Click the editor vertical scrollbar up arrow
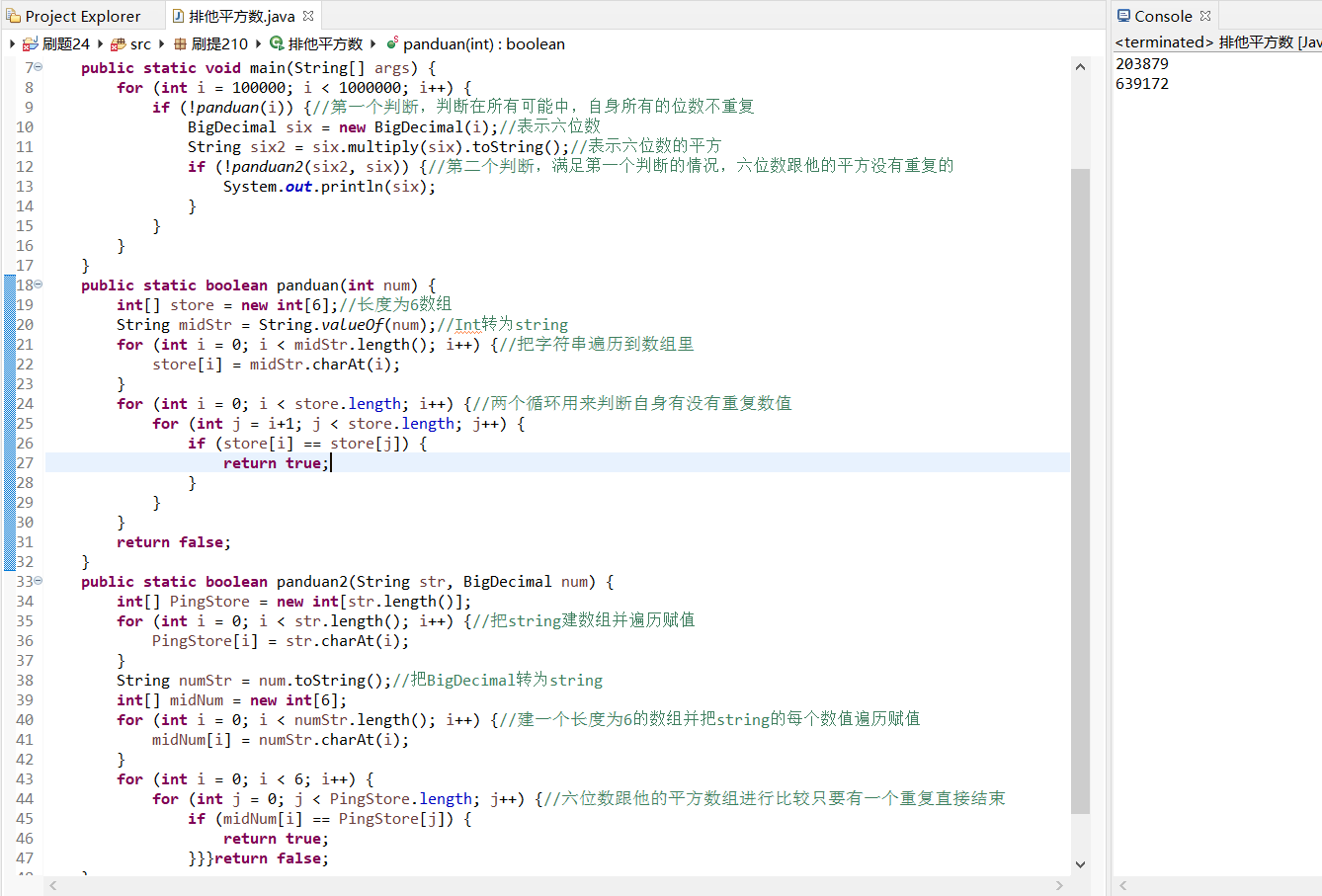Image resolution: width=1322 pixels, height=896 pixels. [1080, 67]
